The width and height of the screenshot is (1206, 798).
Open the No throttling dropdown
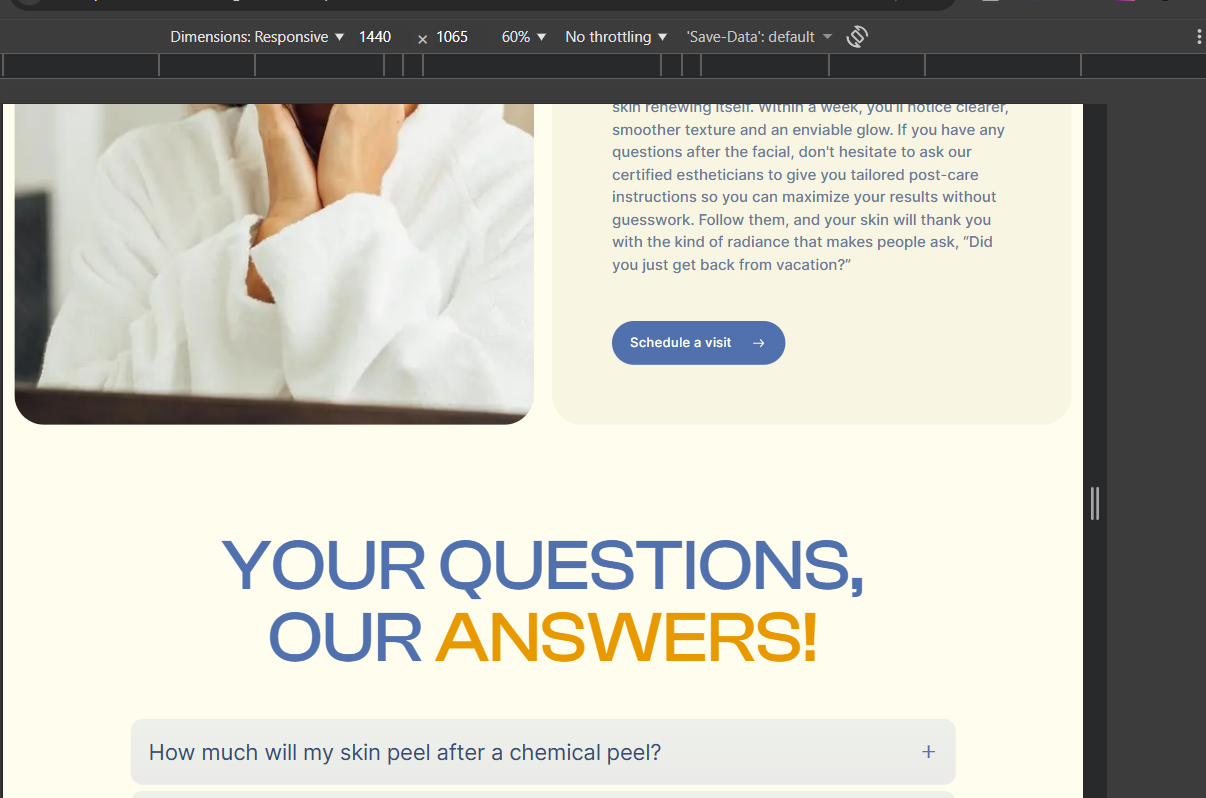click(616, 37)
